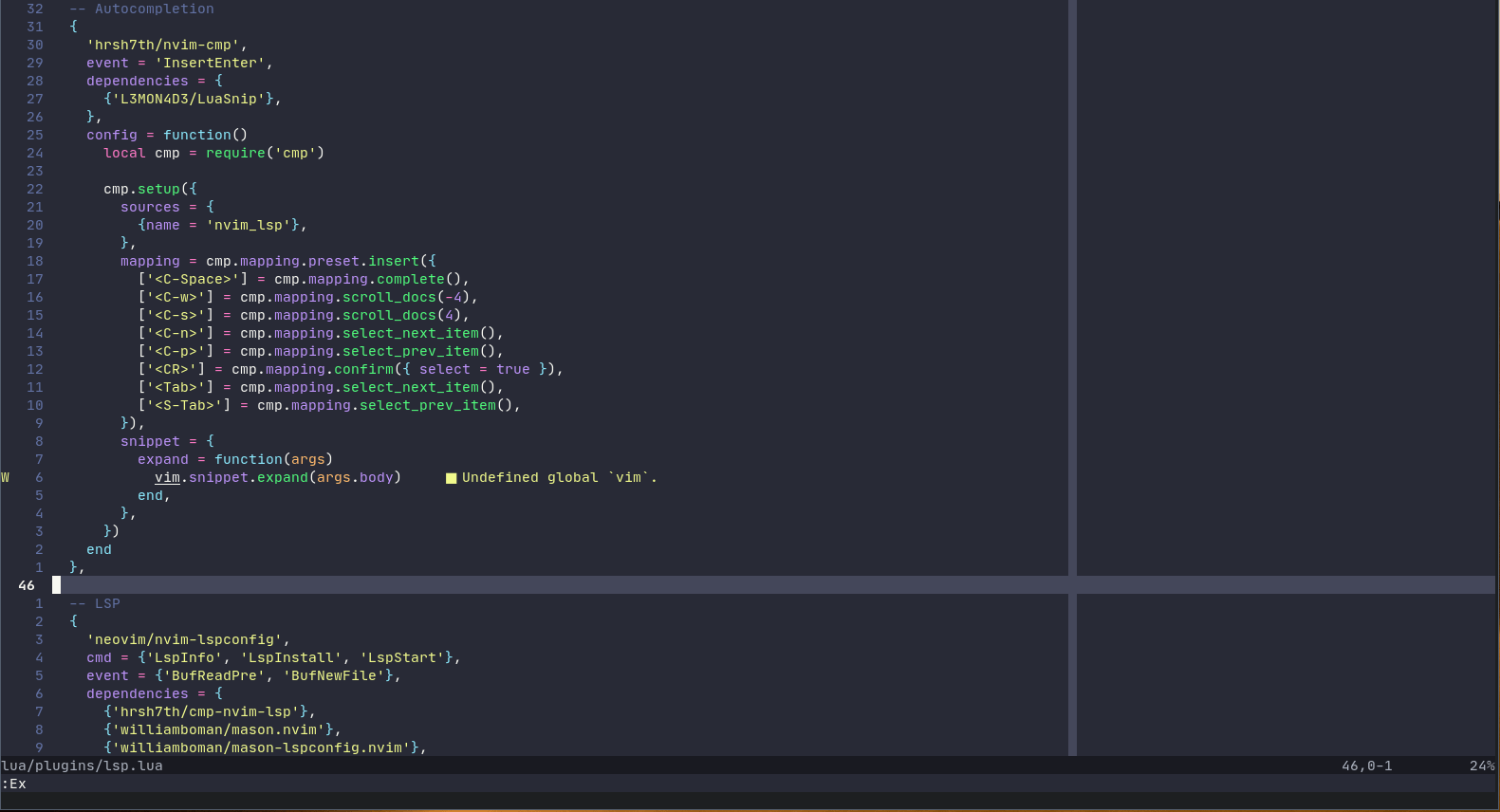
Task: Click the '<C-p>' mapping key
Action: point(176,351)
